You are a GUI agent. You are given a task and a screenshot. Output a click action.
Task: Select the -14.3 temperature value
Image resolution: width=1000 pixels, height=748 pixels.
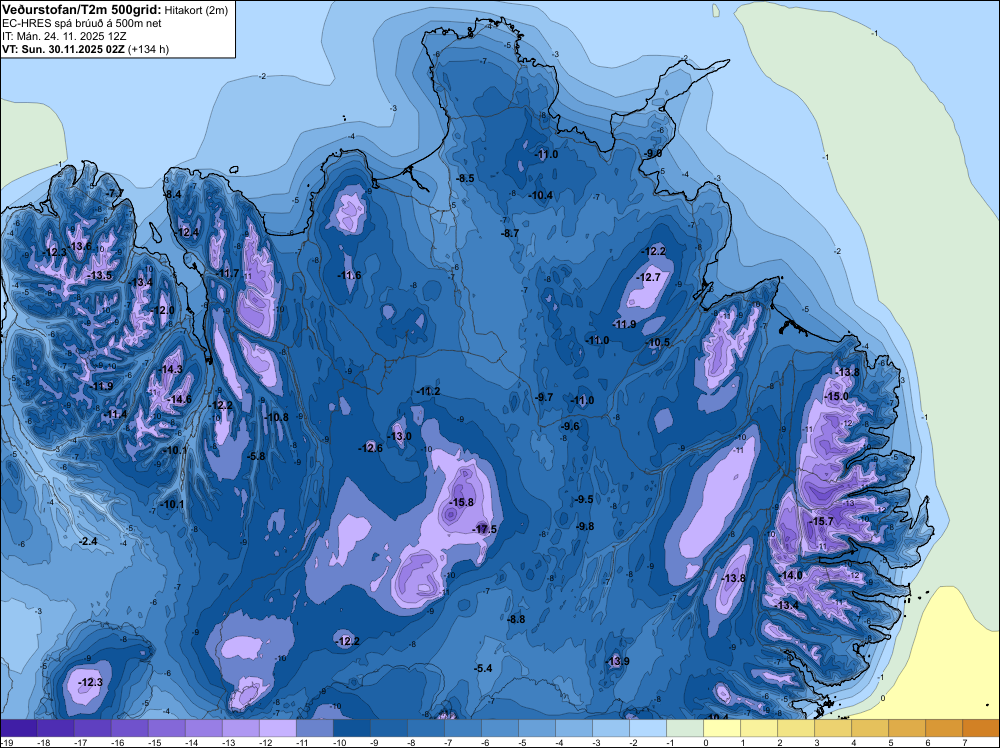tap(171, 370)
